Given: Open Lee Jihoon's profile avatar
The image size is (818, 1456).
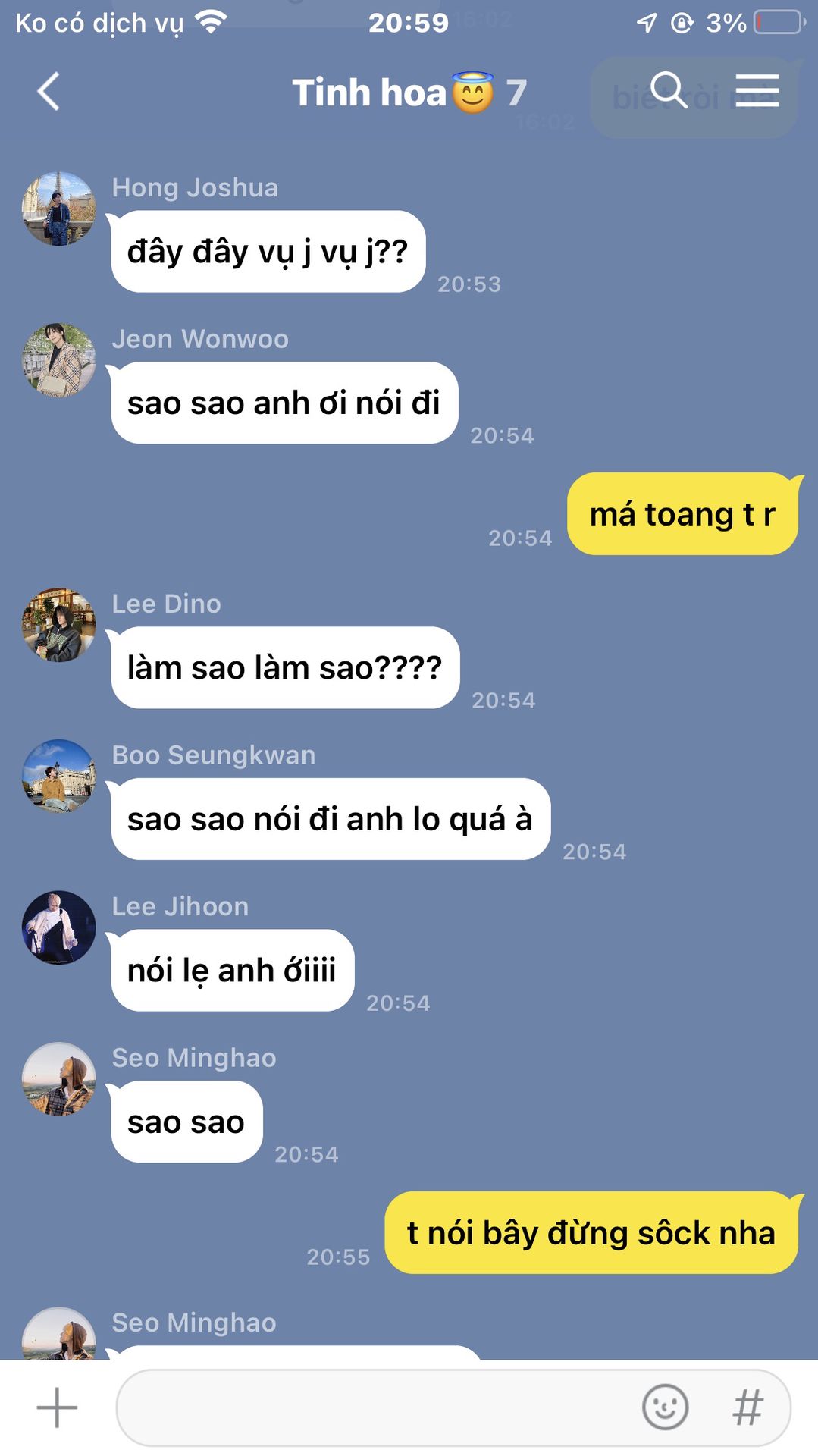Looking at the screenshot, I should pos(59,927).
